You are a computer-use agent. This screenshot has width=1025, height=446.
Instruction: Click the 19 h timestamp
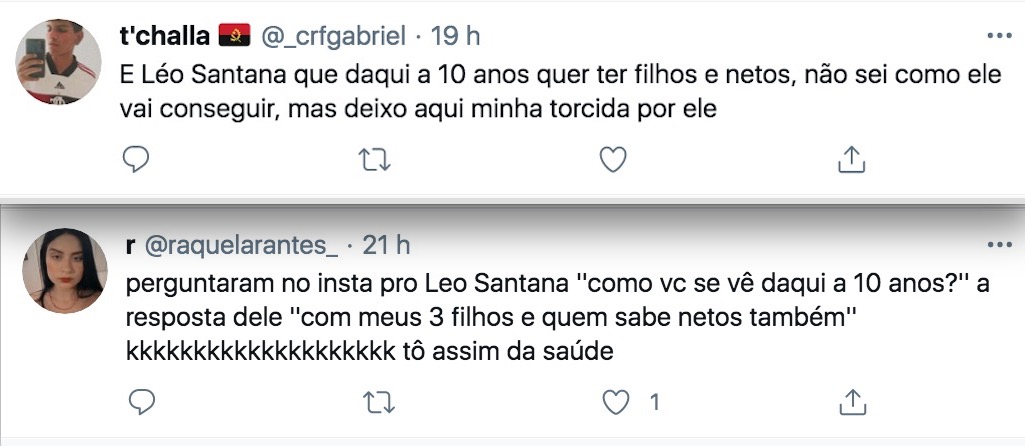tap(455, 37)
